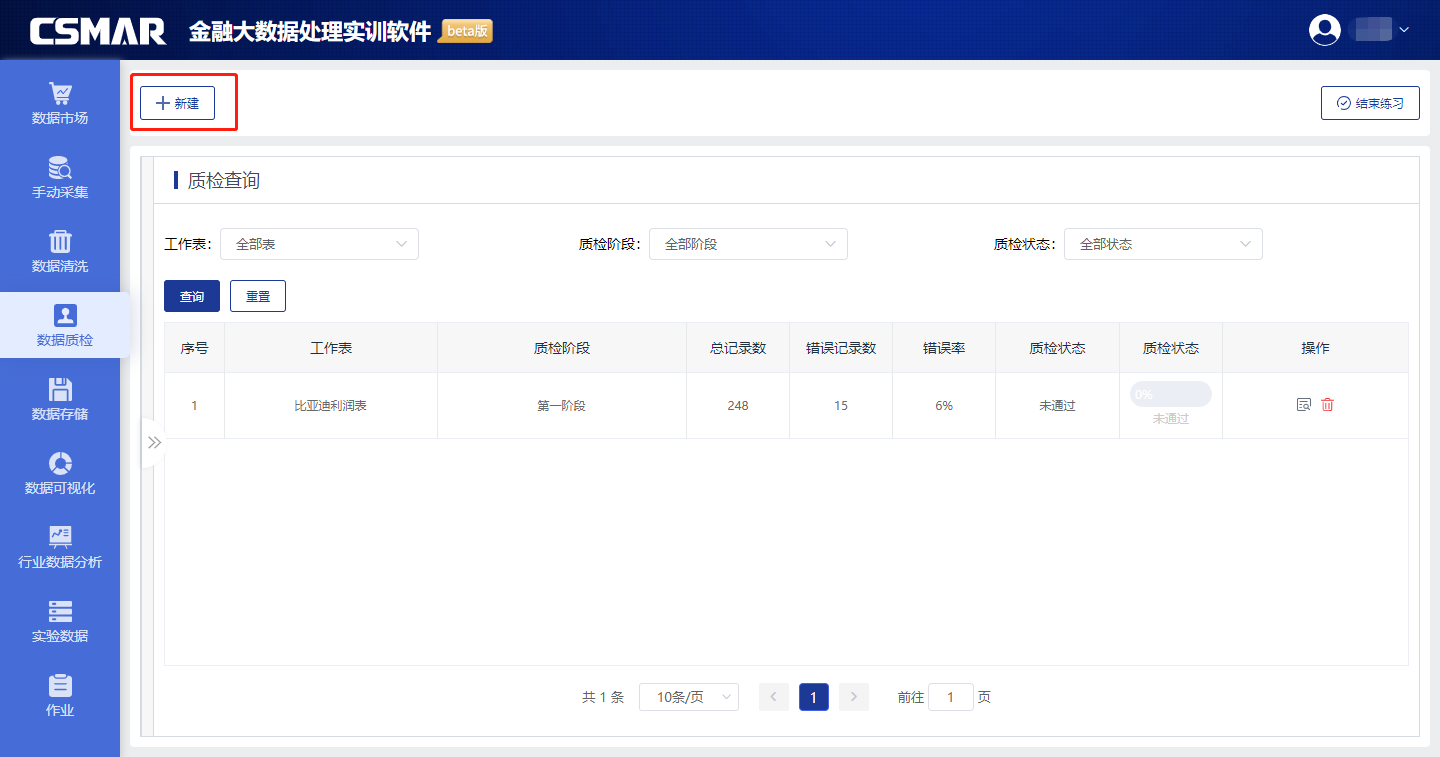Click the 手动采集 database search icon

tap(60, 168)
